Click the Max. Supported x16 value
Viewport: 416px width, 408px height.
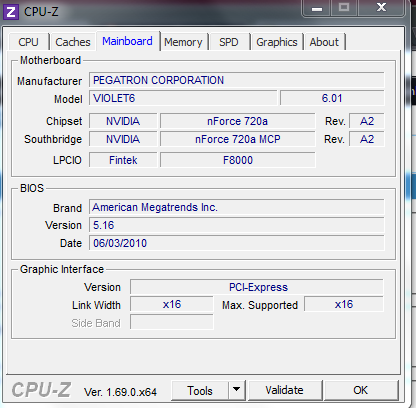point(344,305)
